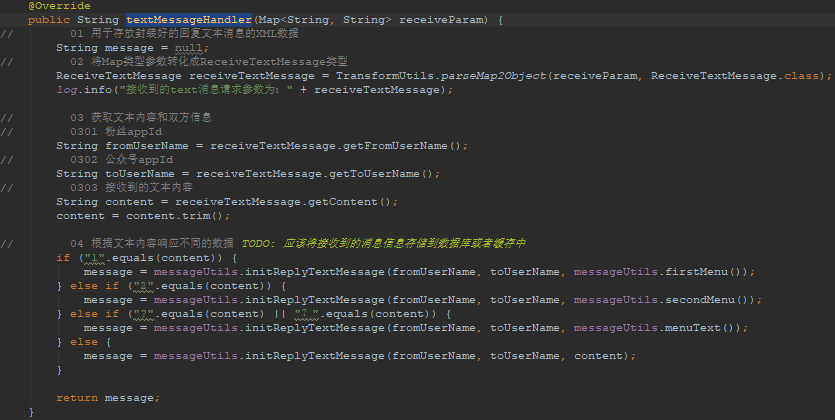Click the firstMenu() call
The height and width of the screenshot is (420, 835).
pos(703,272)
